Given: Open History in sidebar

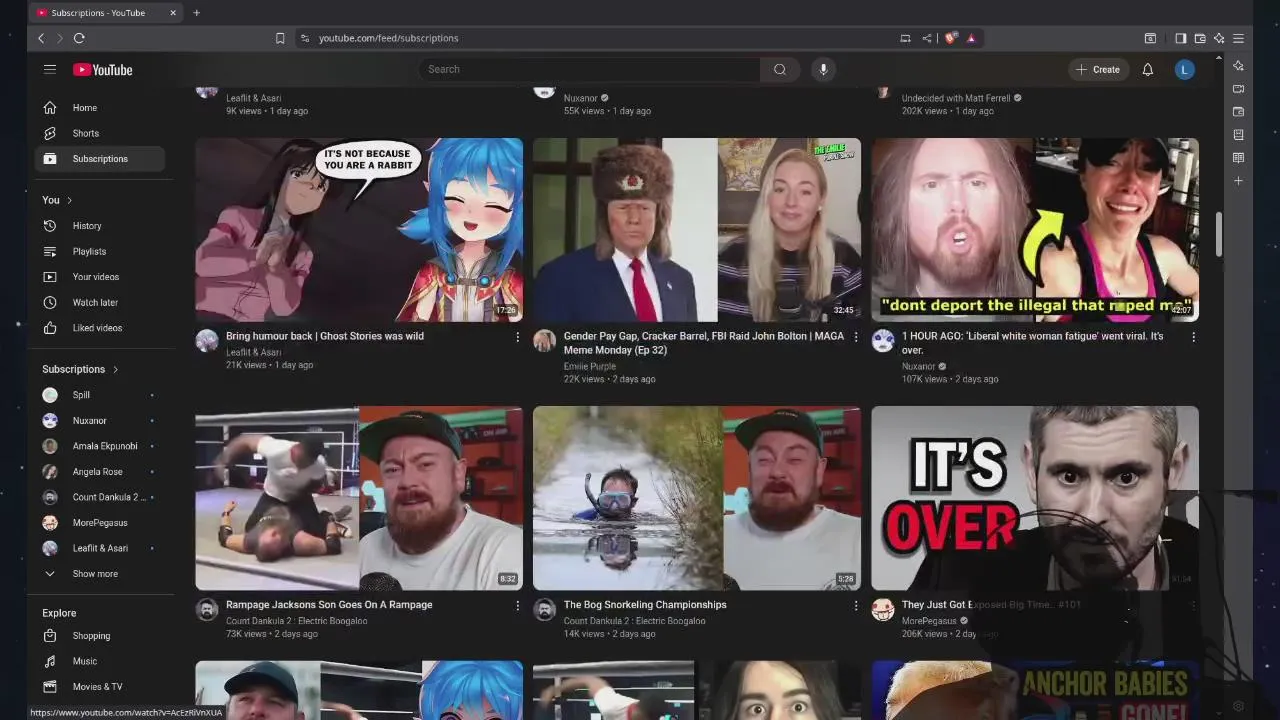Looking at the screenshot, I should tap(100, 226).
